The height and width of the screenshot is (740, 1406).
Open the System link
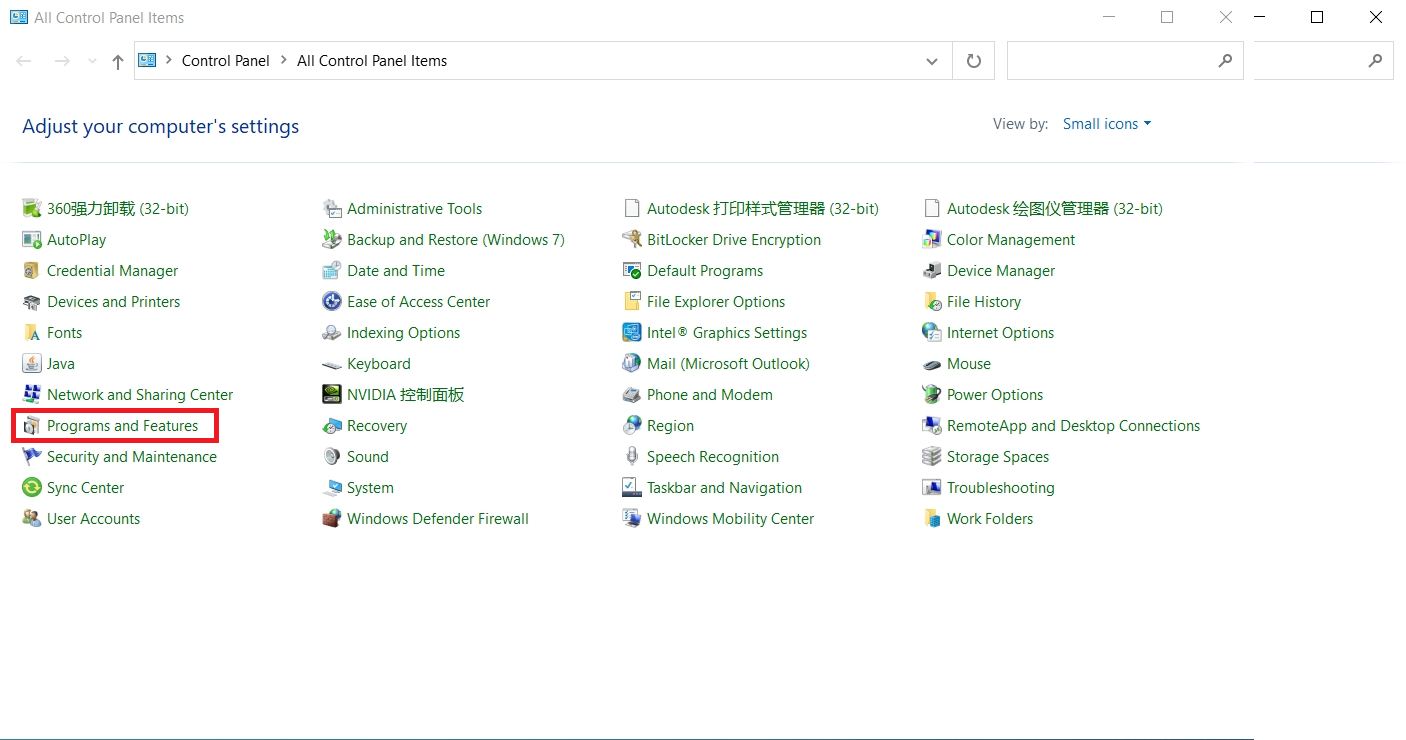370,487
